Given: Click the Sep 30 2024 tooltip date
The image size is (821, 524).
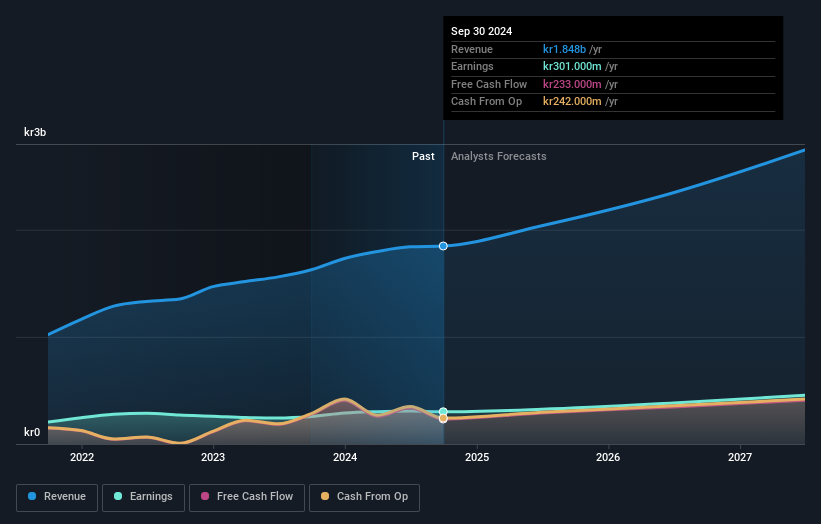Looking at the screenshot, I should pyautogui.click(x=482, y=31).
